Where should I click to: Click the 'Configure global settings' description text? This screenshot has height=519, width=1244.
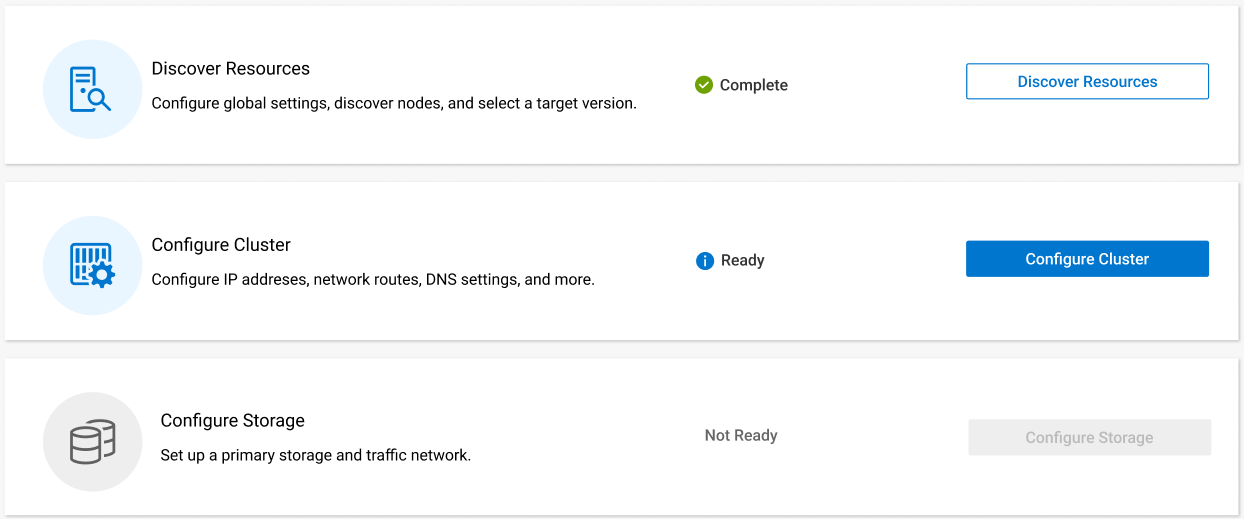pos(393,103)
